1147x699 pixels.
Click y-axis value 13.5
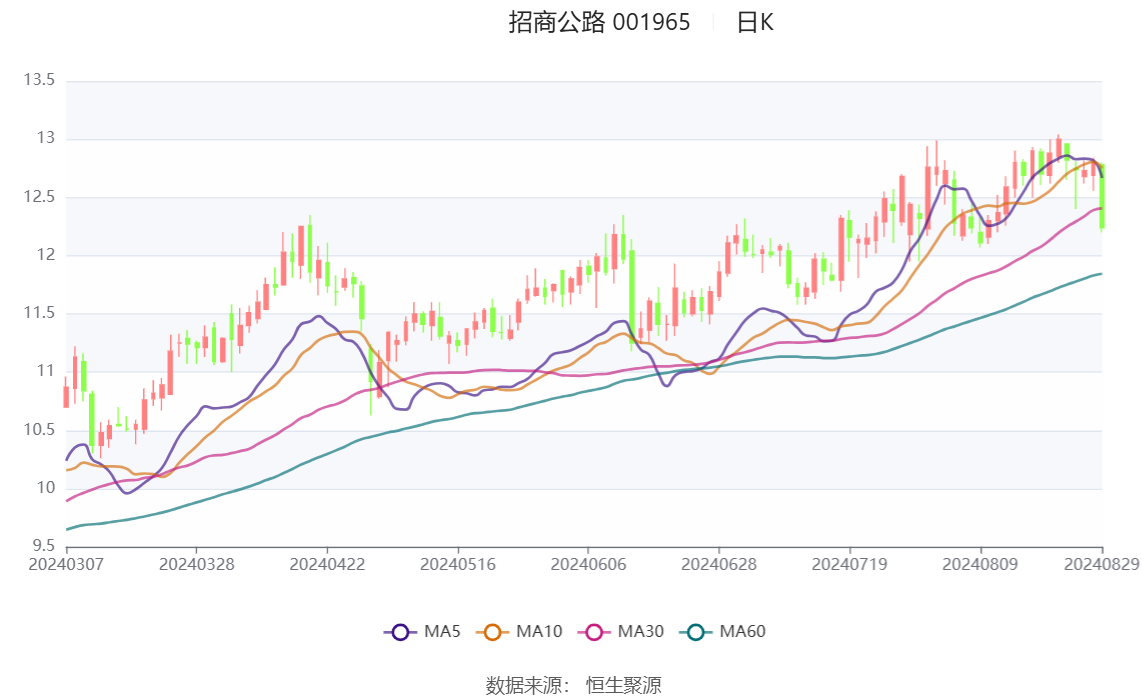click(40, 80)
